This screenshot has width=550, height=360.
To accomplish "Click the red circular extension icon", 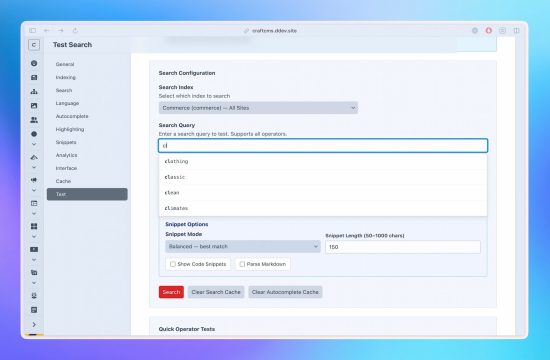I will 489,31.
